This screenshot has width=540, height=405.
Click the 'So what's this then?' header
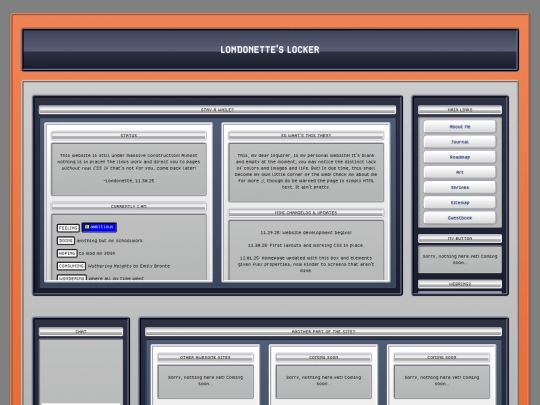[x=306, y=135]
